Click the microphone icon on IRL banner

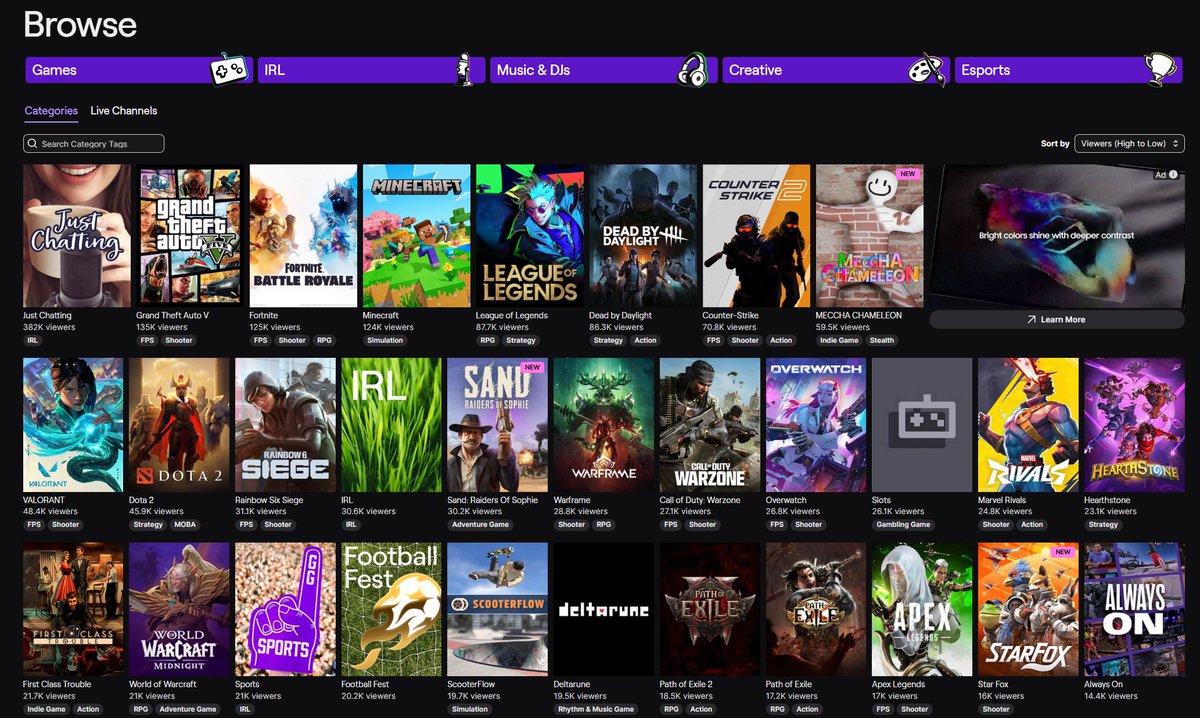tap(463, 70)
